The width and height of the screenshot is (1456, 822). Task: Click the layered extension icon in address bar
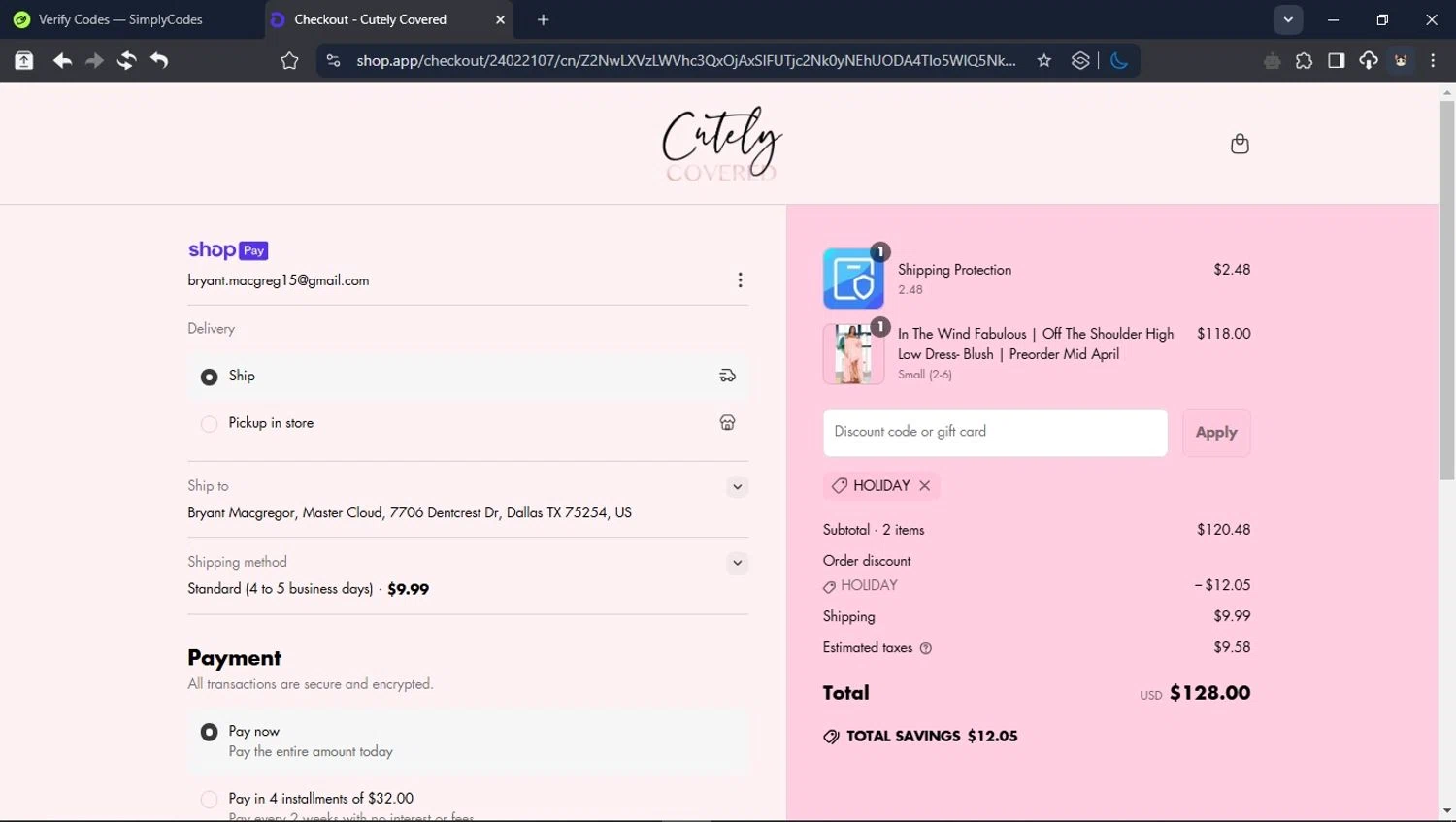tap(1080, 60)
